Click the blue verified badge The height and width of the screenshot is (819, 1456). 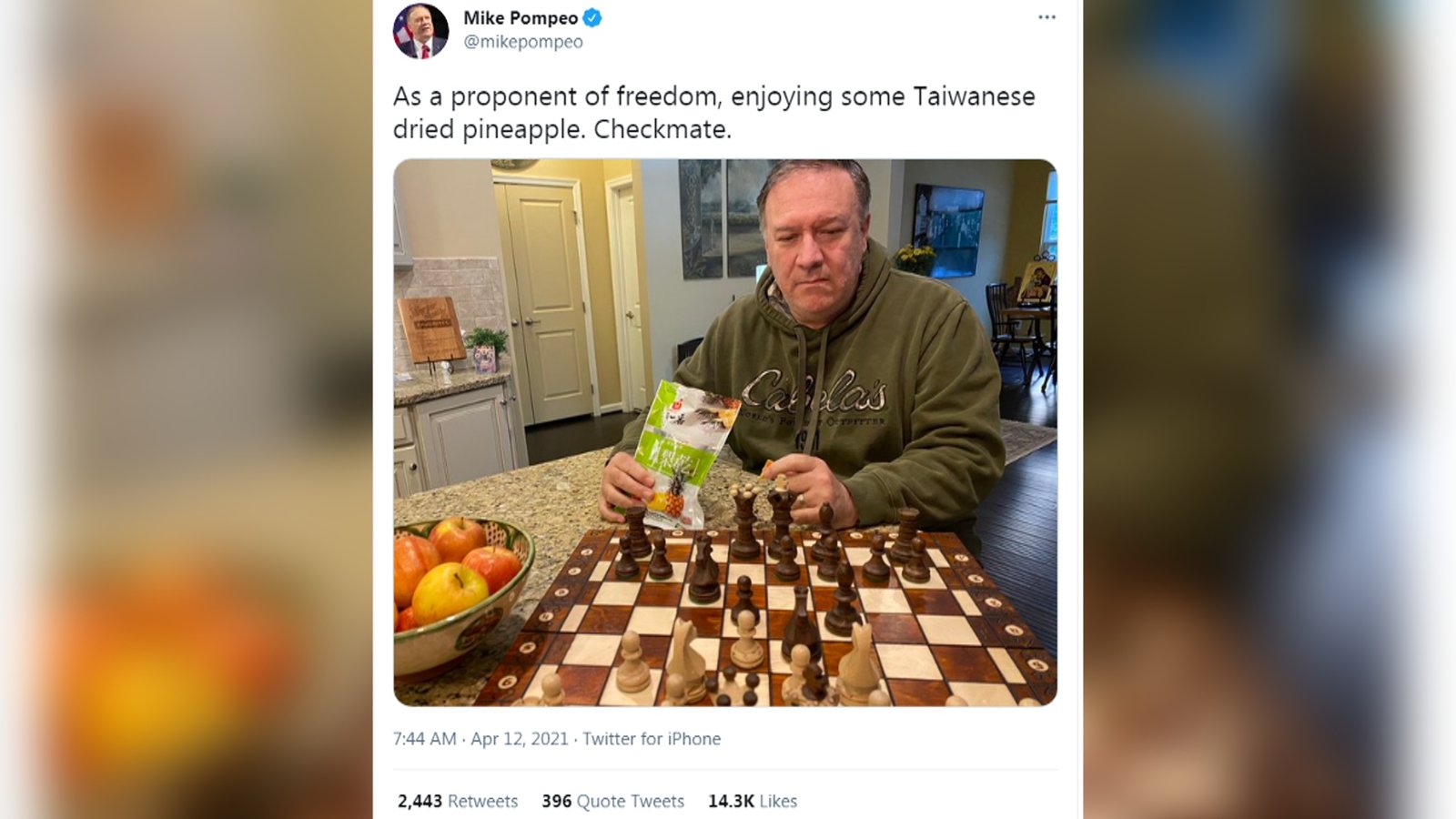point(591,17)
